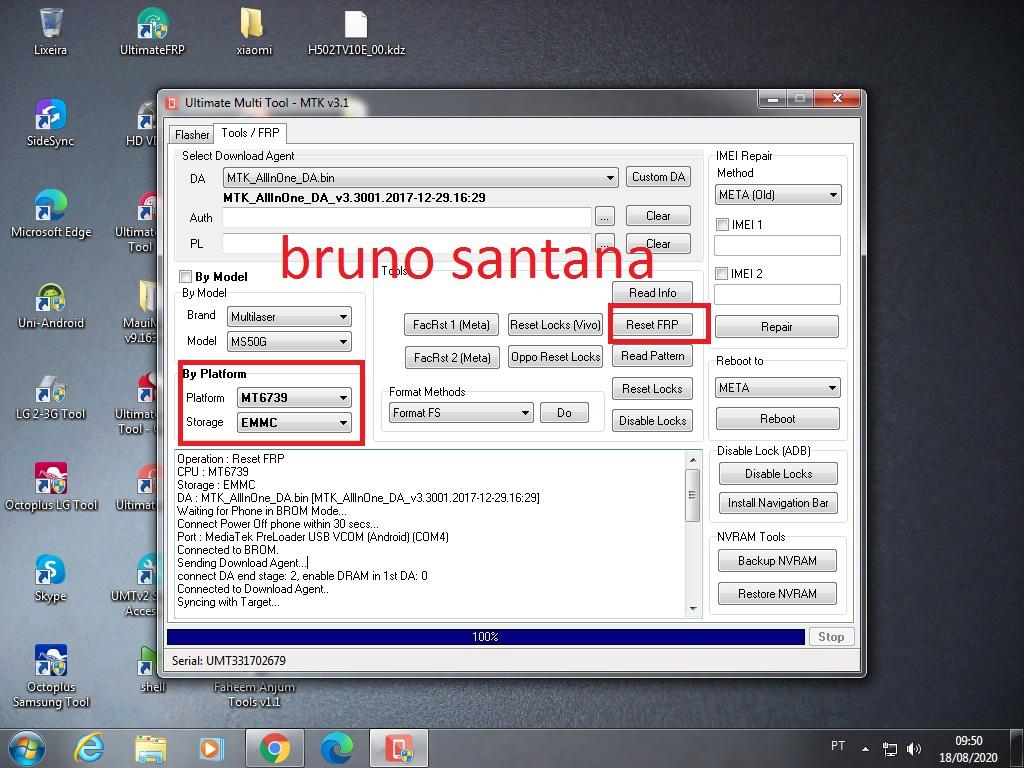Switch to Ultimate Multi Tool taskbar button
The image size is (1024, 768).
pos(399,748)
